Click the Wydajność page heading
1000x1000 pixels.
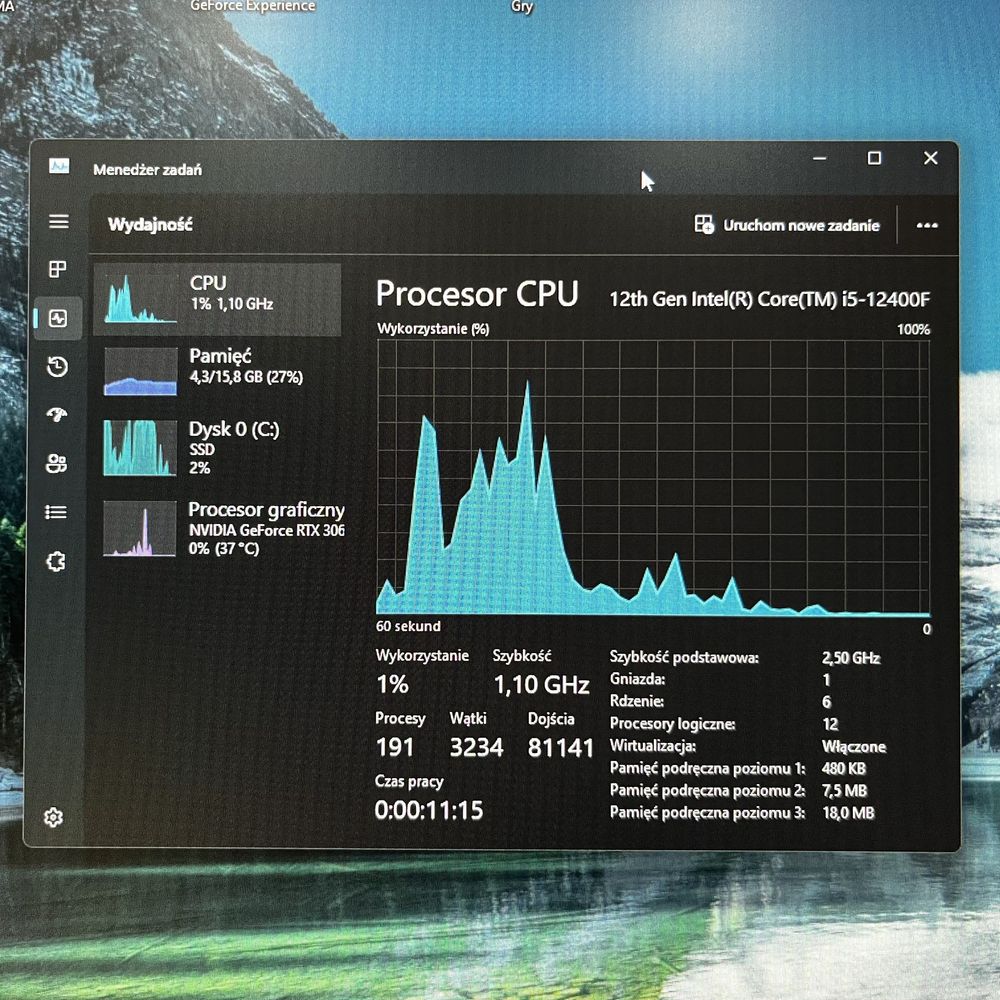point(151,224)
